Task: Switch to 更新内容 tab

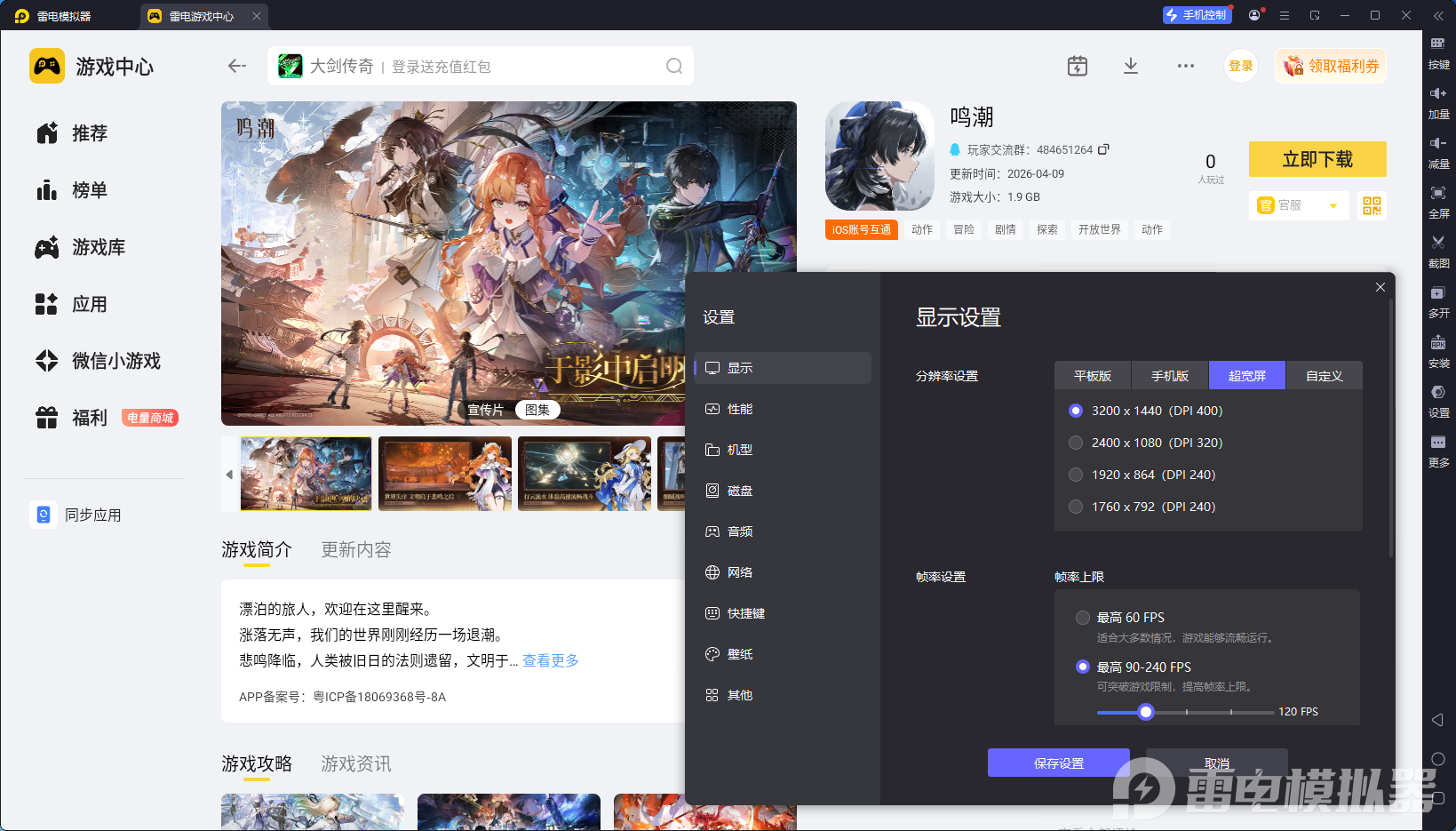Action: click(356, 550)
